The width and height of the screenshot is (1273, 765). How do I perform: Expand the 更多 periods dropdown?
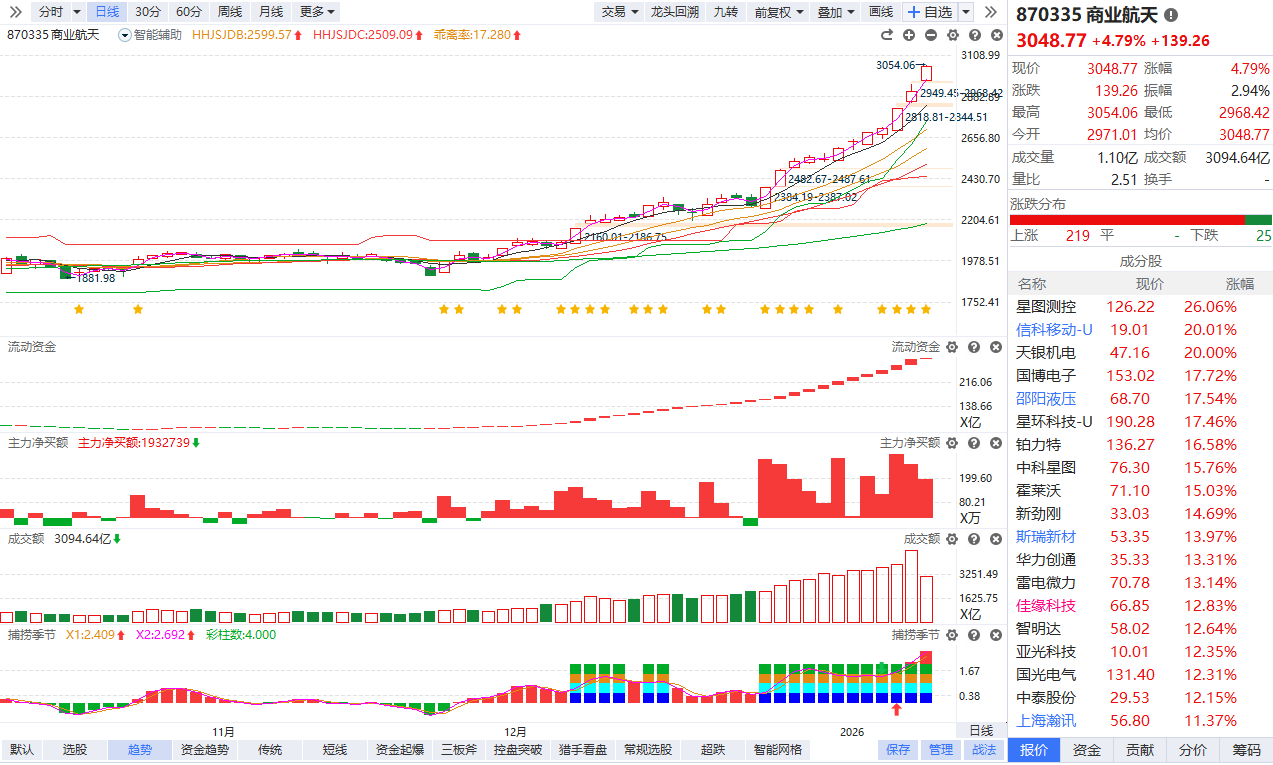(x=318, y=12)
